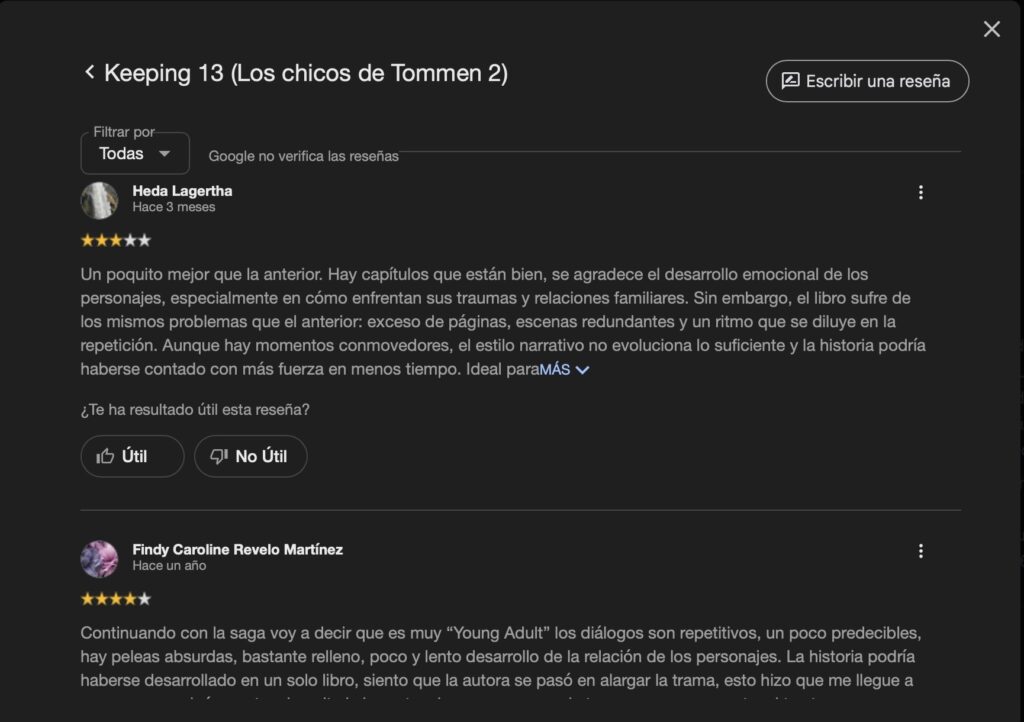Click Heda Lagertha's three-star rating

click(115, 240)
